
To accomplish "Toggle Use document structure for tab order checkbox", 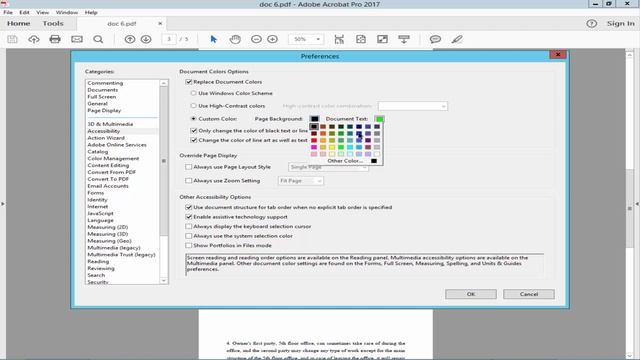I will pos(189,207).
